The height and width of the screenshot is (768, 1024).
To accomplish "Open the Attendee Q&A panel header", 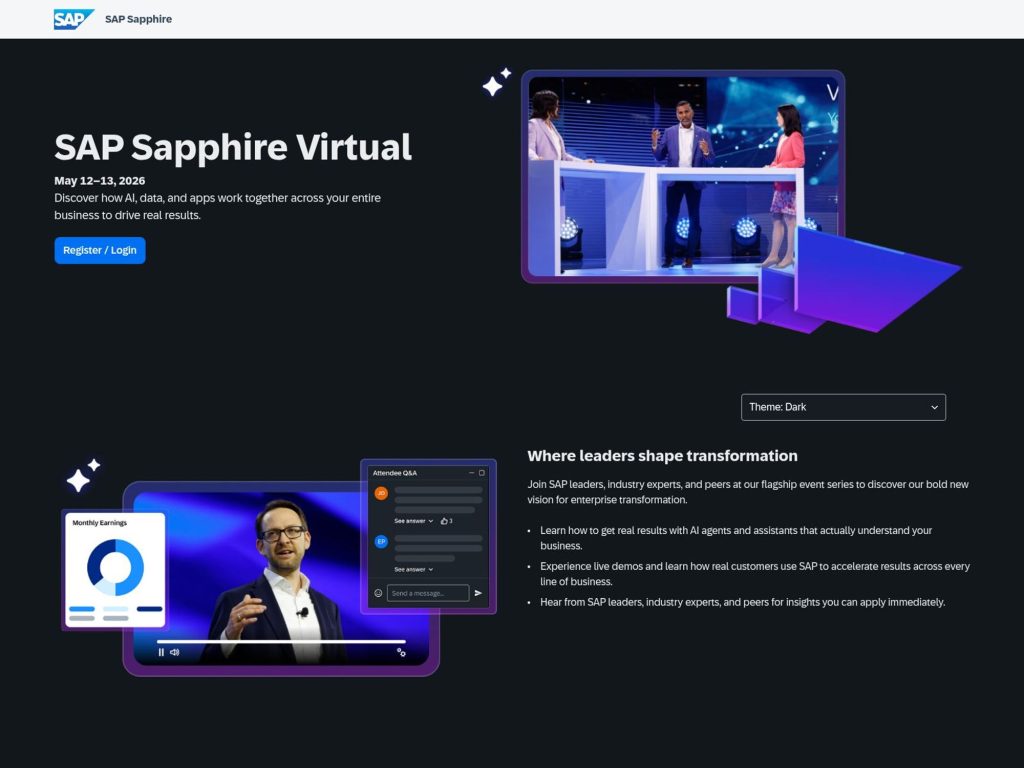I will (395, 473).
